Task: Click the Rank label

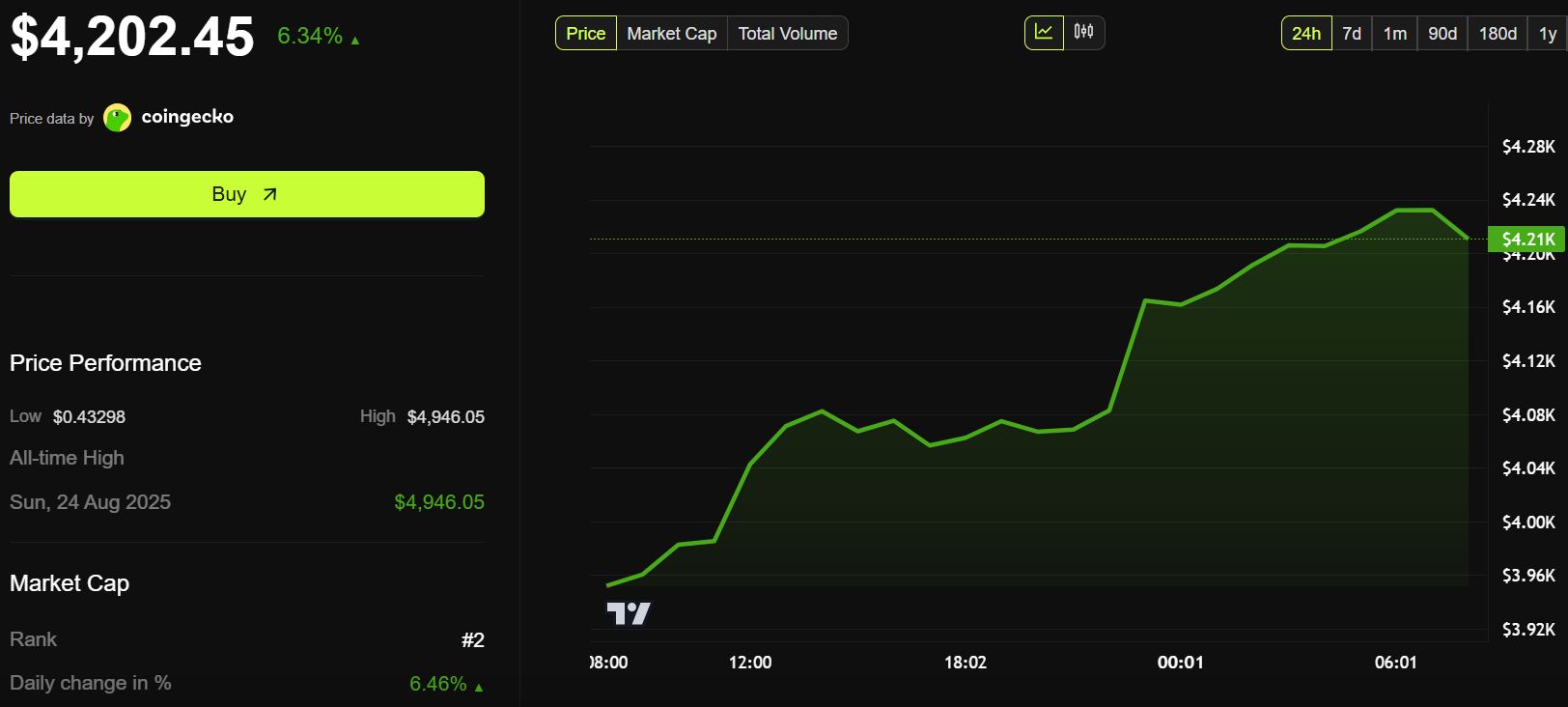Action: (x=33, y=639)
